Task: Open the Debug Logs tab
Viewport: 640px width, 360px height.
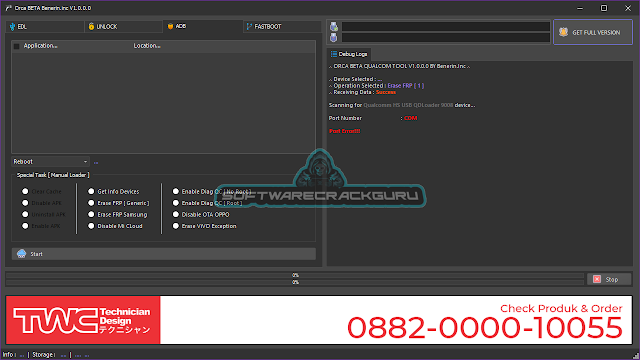Action: click(x=349, y=54)
